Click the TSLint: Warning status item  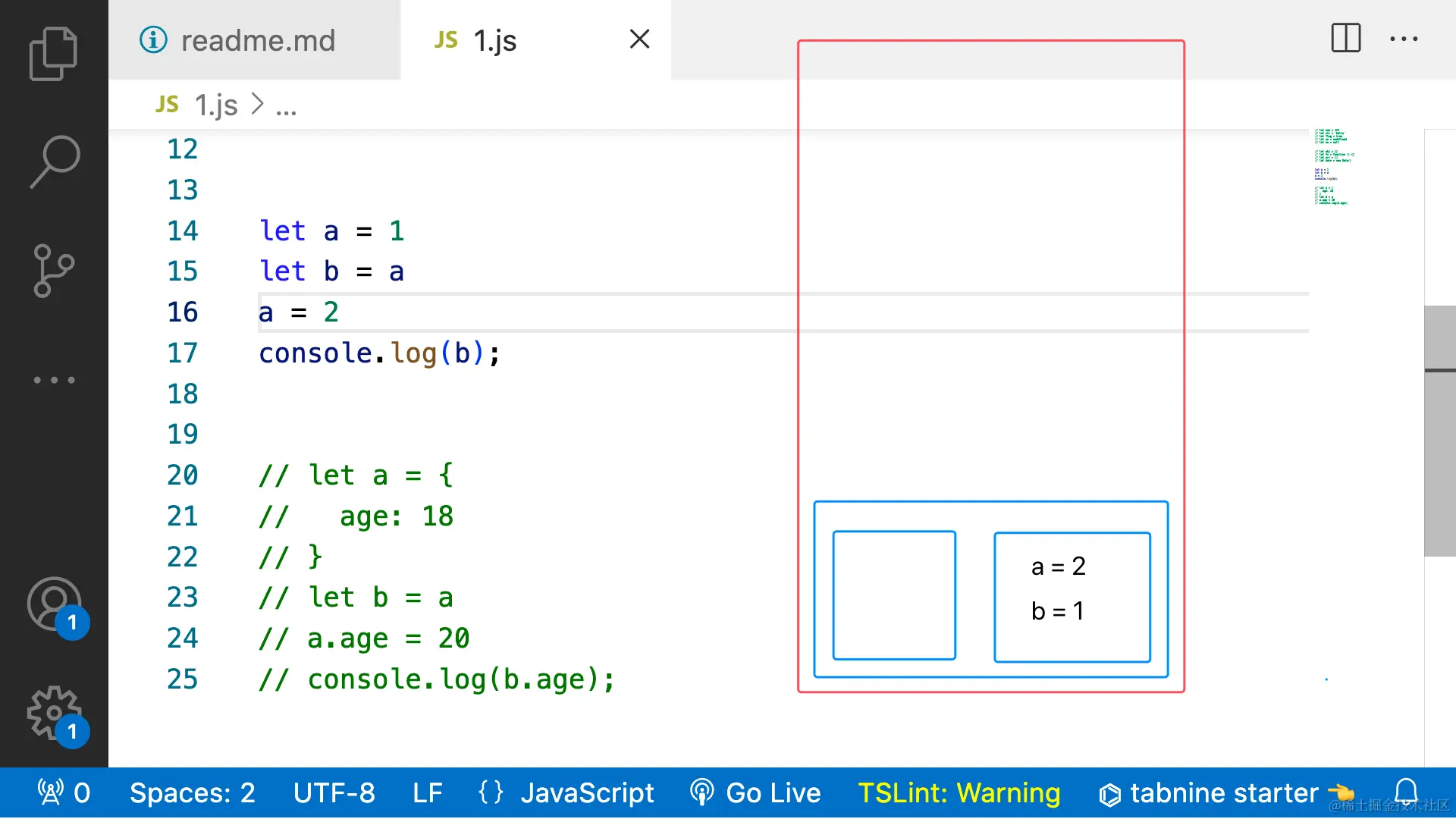coord(959,792)
